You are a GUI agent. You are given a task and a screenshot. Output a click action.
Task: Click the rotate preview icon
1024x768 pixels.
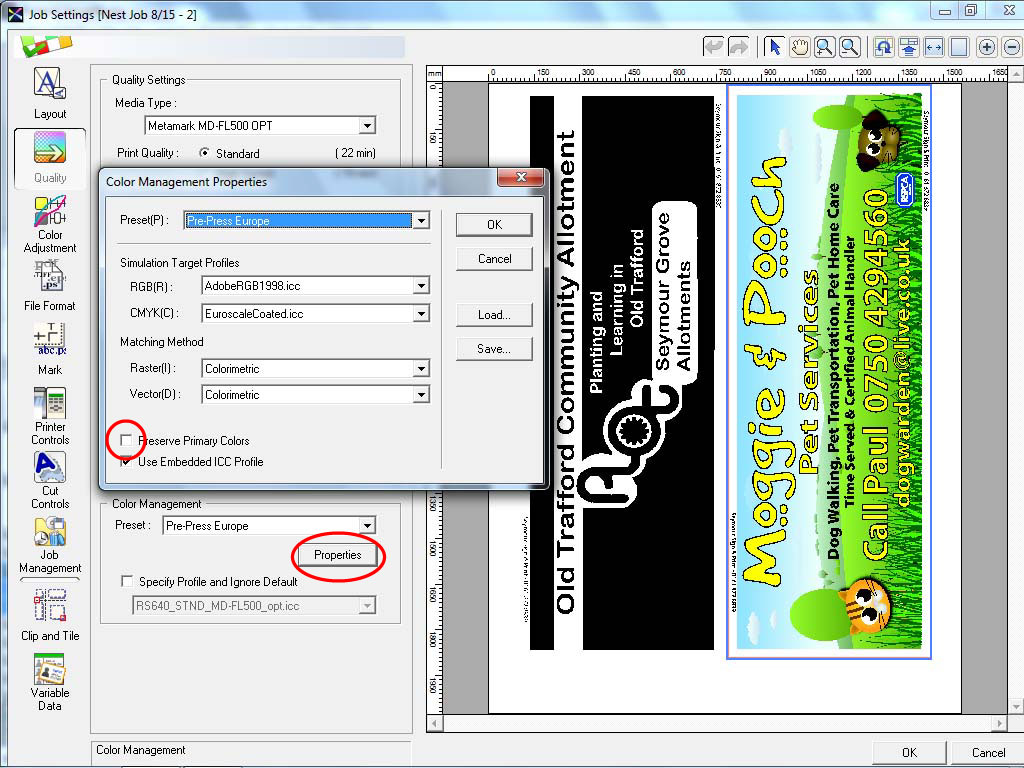click(x=883, y=47)
